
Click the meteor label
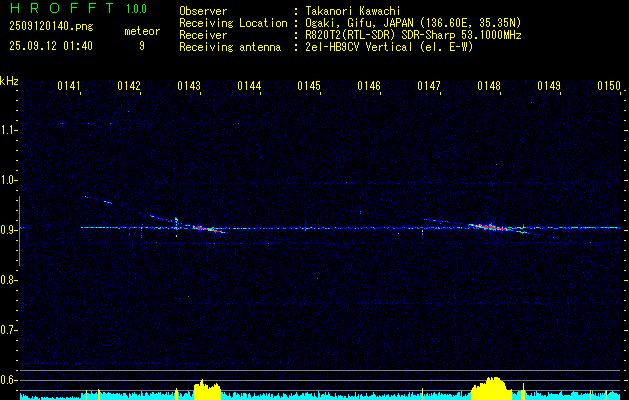(142, 31)
